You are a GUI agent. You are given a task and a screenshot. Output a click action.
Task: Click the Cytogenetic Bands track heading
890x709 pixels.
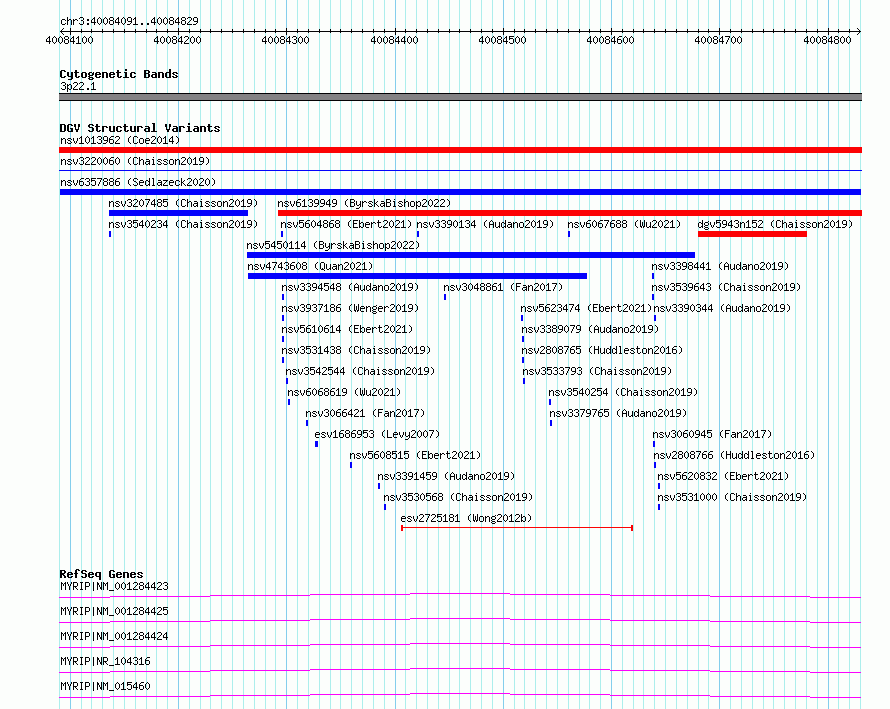pos(119,74)
